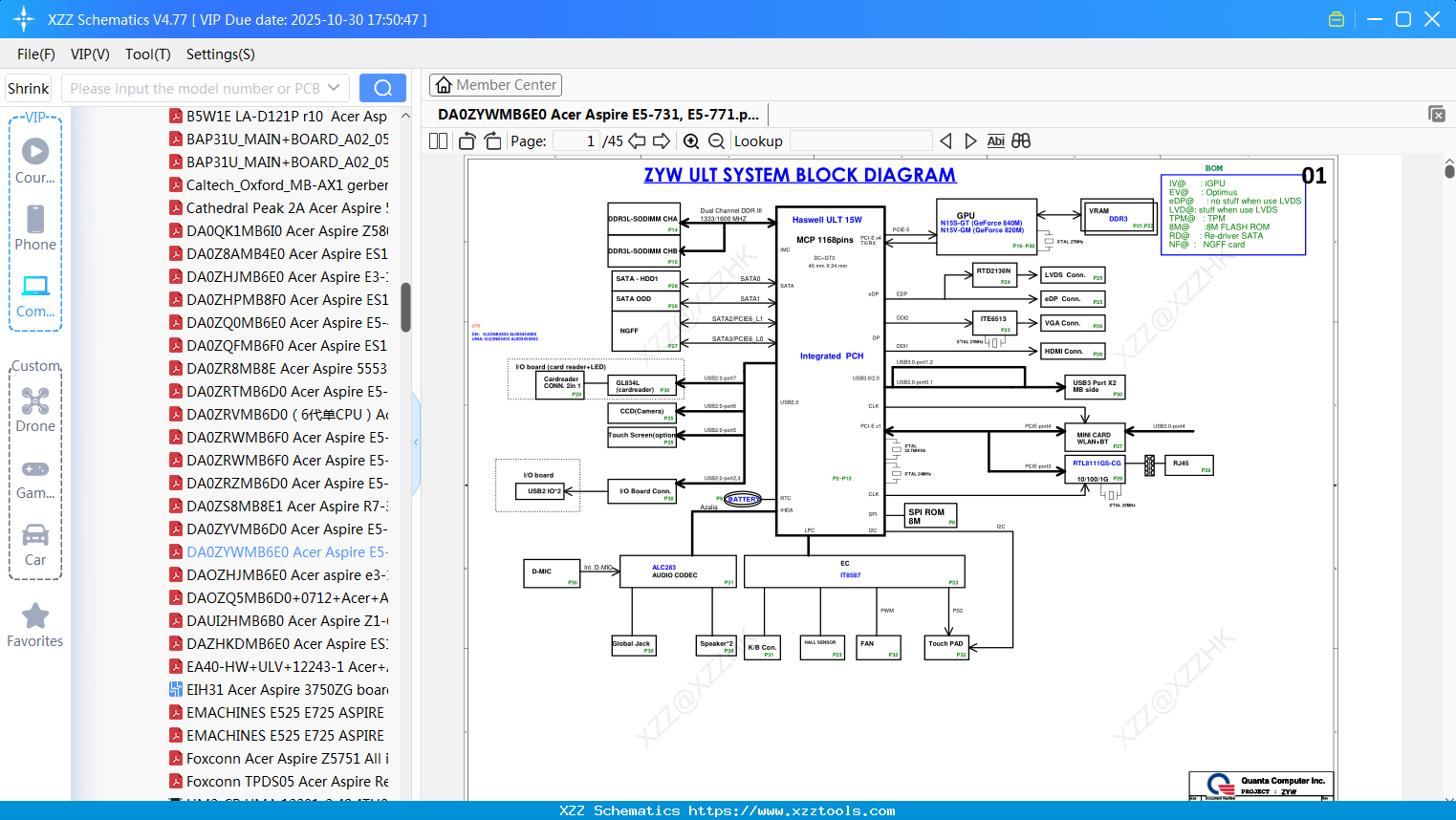Find next Lookup match triangle

[x=970, y=140]
